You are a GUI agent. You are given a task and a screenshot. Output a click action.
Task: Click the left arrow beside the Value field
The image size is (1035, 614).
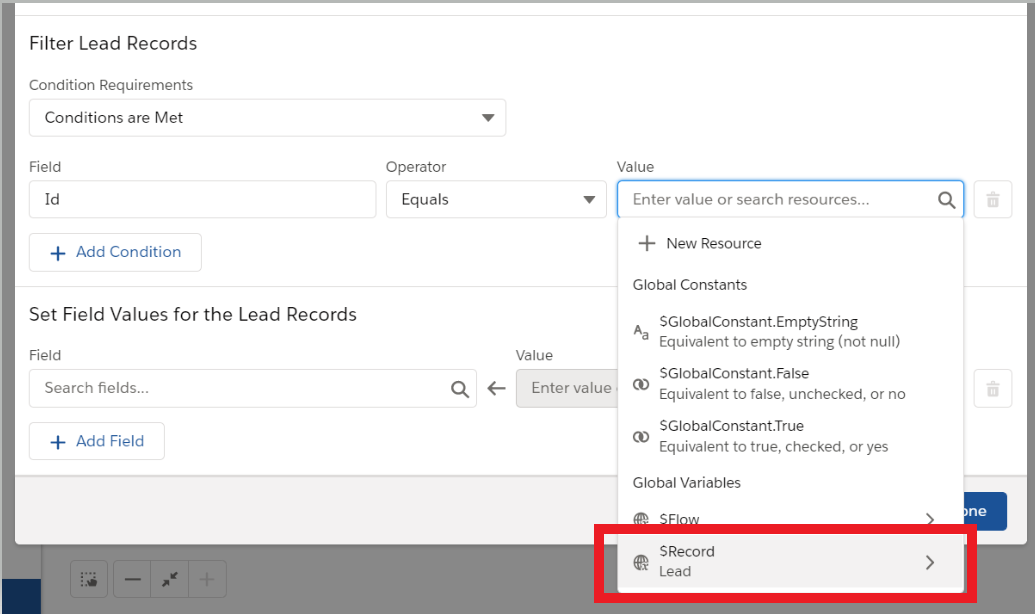497,388
